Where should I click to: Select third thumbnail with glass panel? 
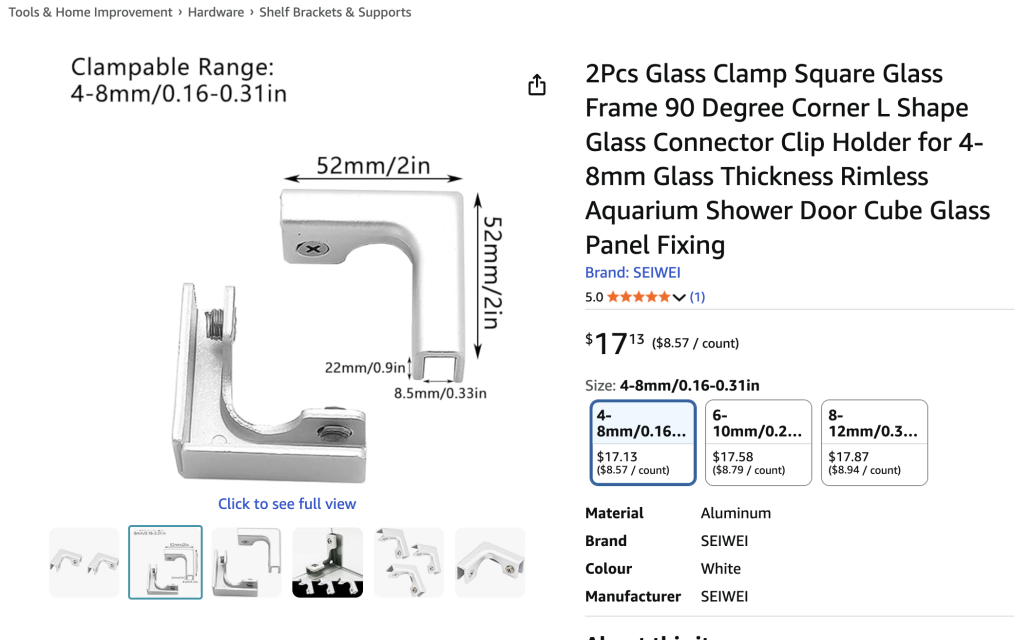pos(246,562)
